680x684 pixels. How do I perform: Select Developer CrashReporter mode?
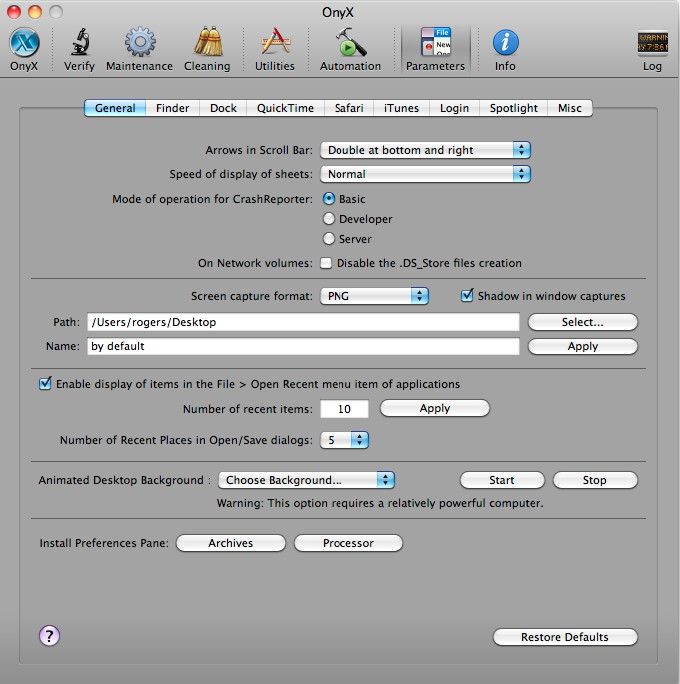pyautogui.click(x=329, y=219)
